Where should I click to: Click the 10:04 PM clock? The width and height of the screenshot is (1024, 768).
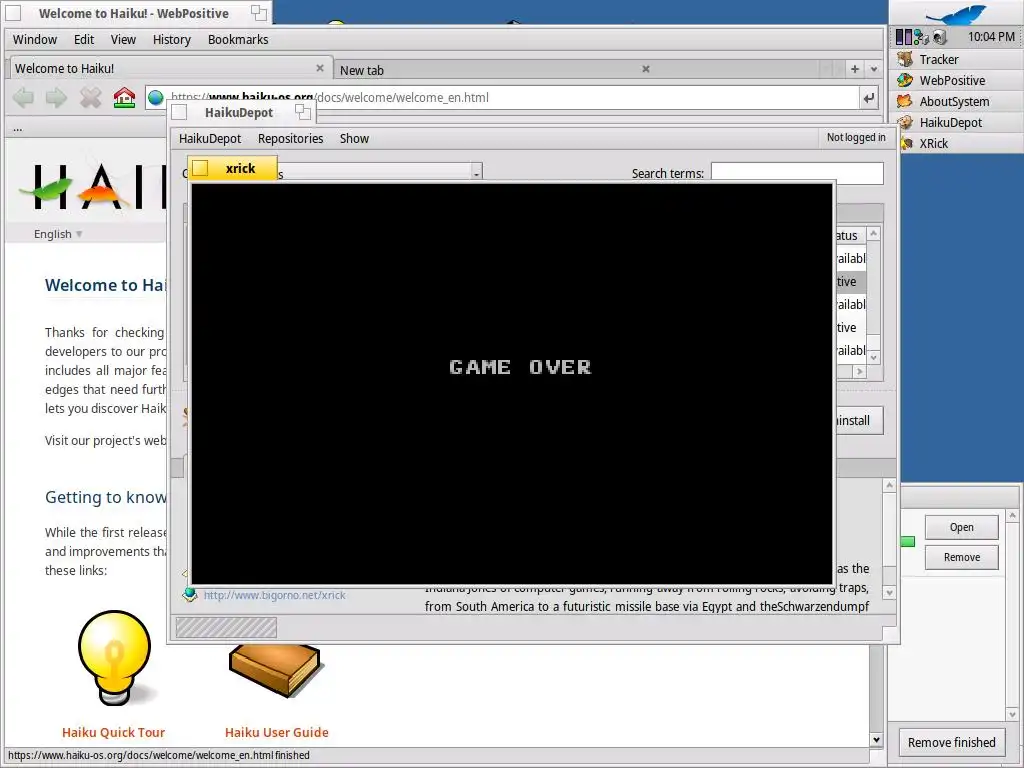click(x=991, y=37)
